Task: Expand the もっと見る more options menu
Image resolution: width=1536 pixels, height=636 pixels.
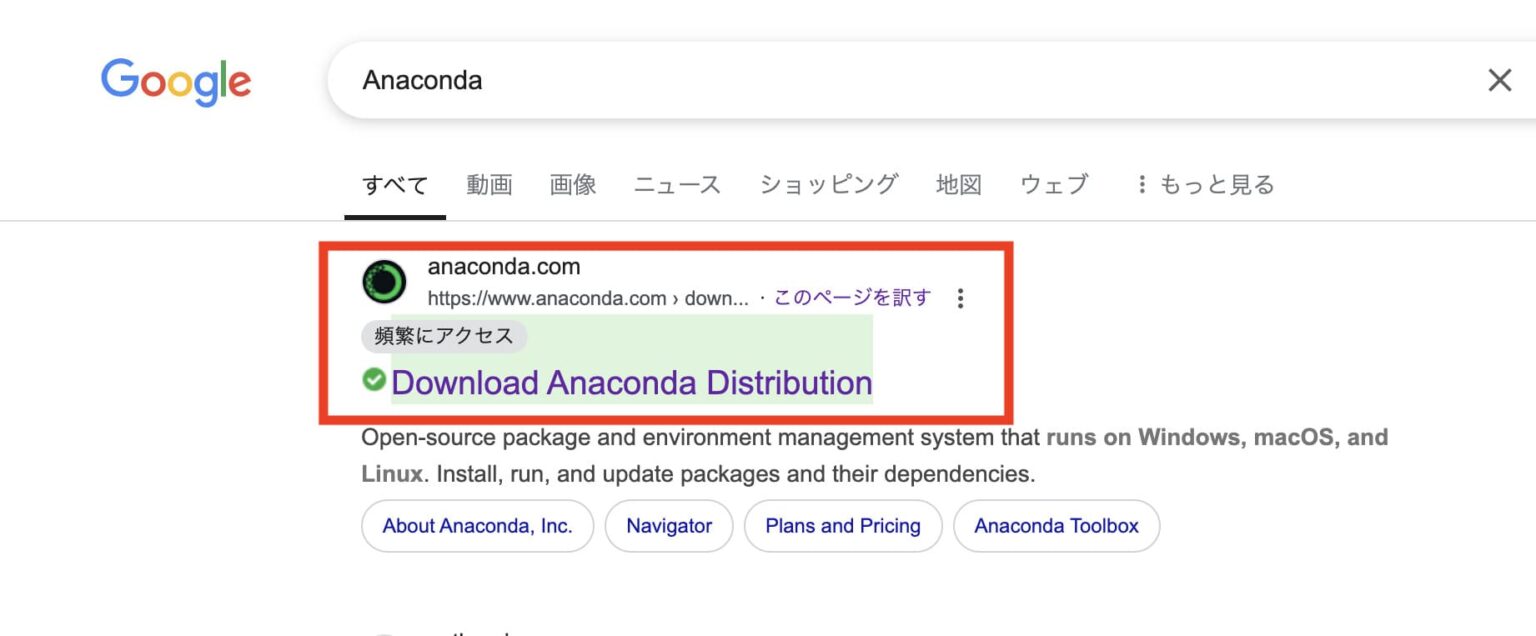Action: (x=1205, y=184)
